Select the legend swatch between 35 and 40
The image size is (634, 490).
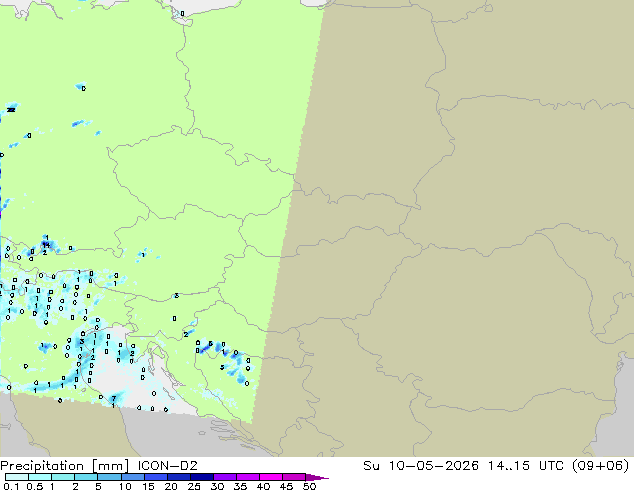tap(247, 477)
